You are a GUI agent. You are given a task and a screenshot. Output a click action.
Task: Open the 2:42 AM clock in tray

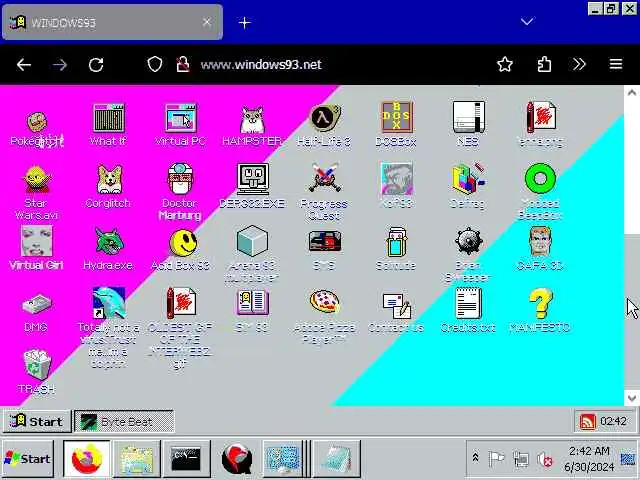click(x=589, y=459)
